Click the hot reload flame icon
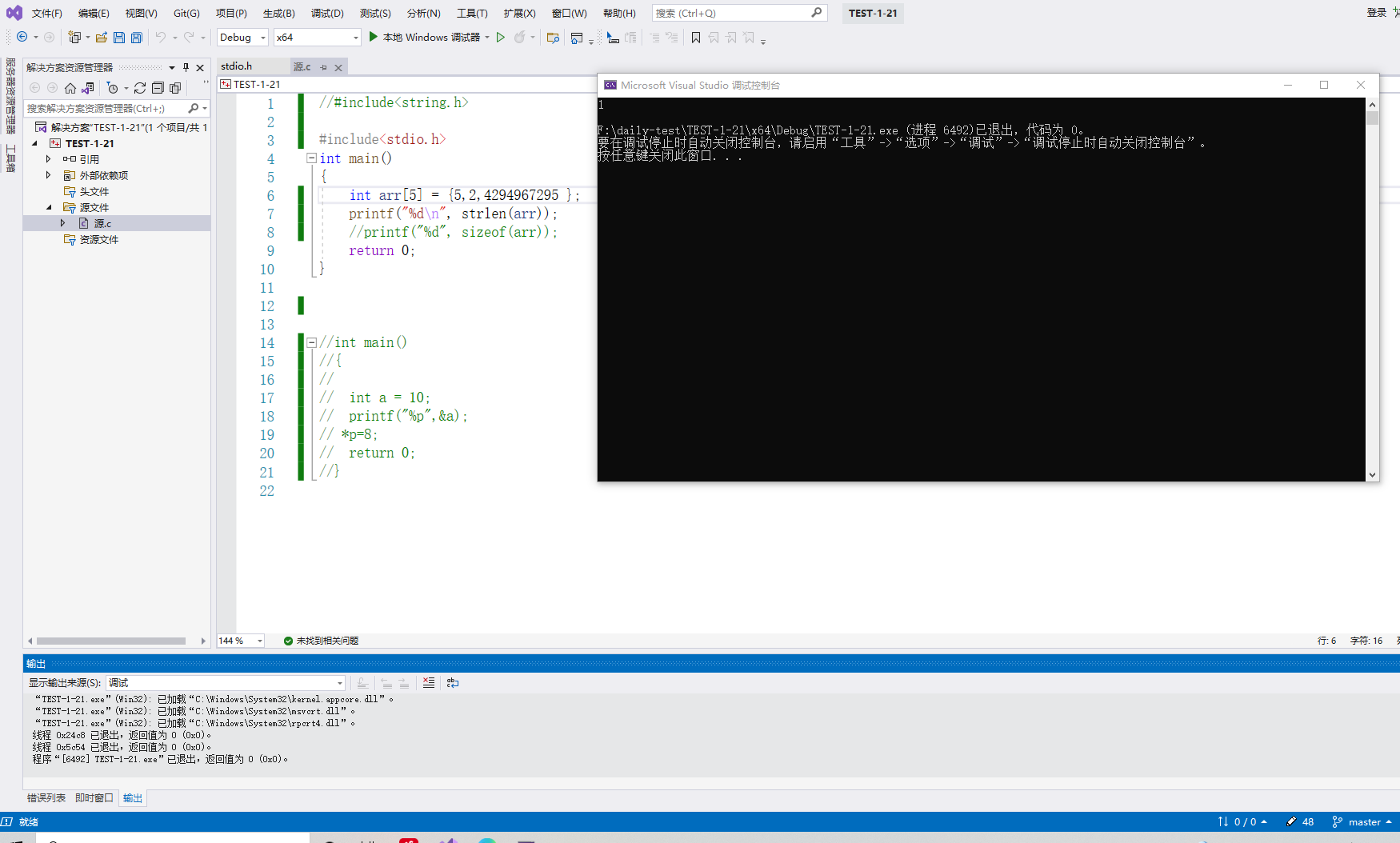Image resolution: width=1400 pixels, height=843 pixels. tap(520, 37)
